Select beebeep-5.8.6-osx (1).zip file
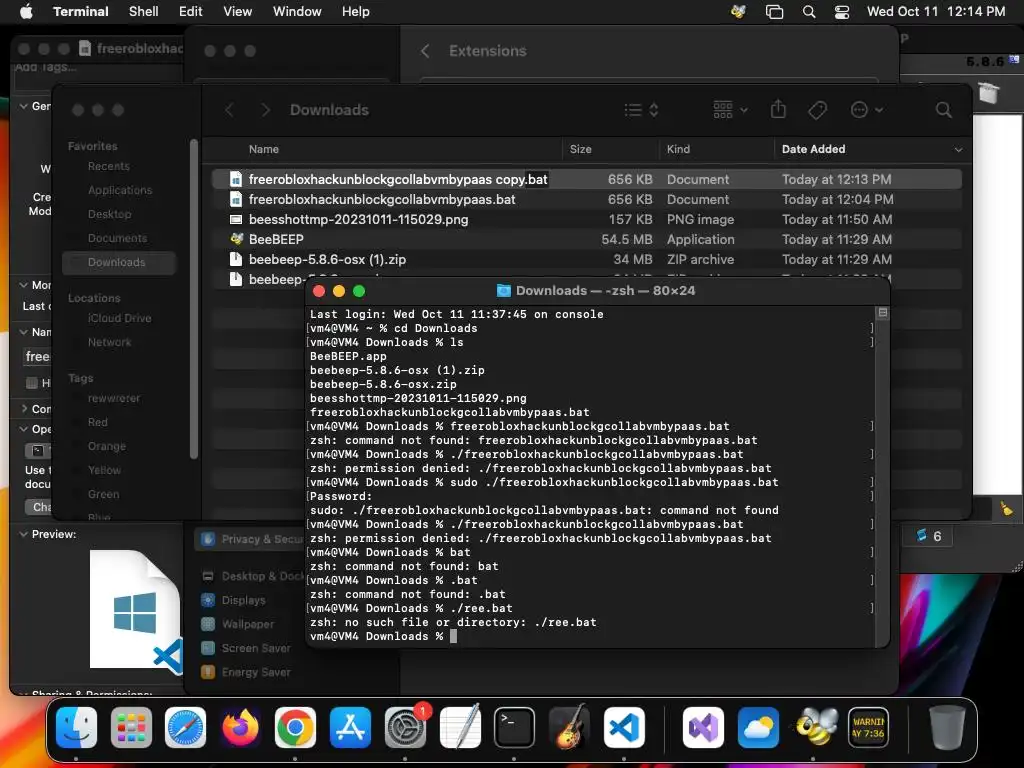 coord(586,259)
